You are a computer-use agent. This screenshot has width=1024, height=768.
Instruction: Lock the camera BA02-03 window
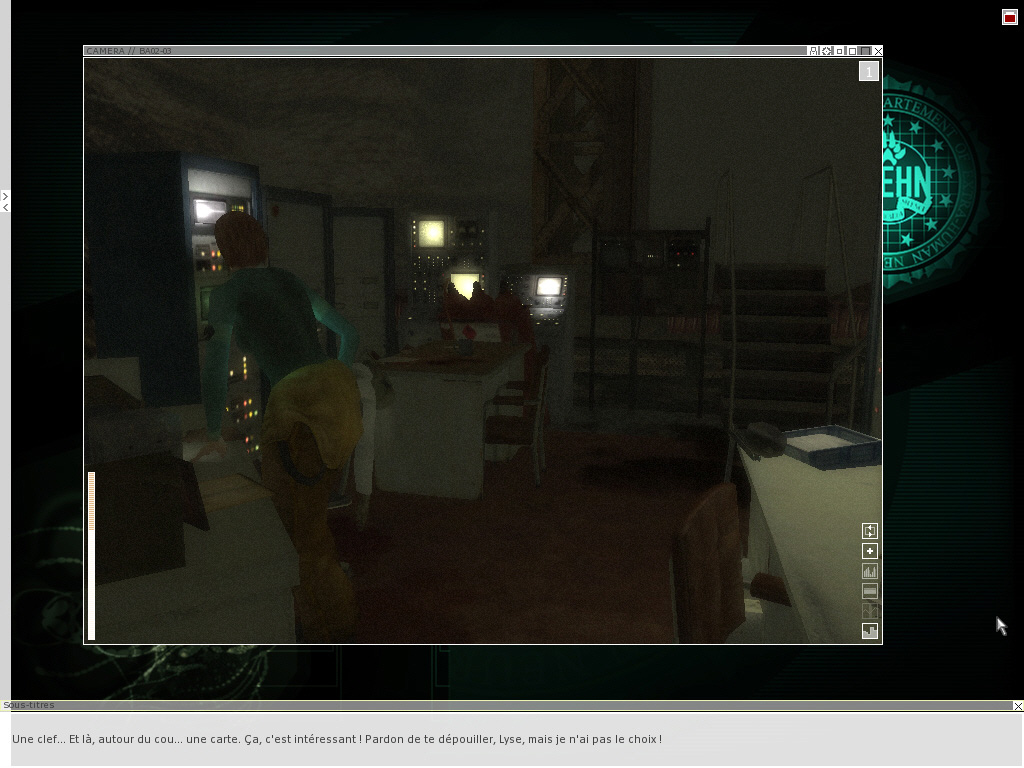(x=814, y=51)
